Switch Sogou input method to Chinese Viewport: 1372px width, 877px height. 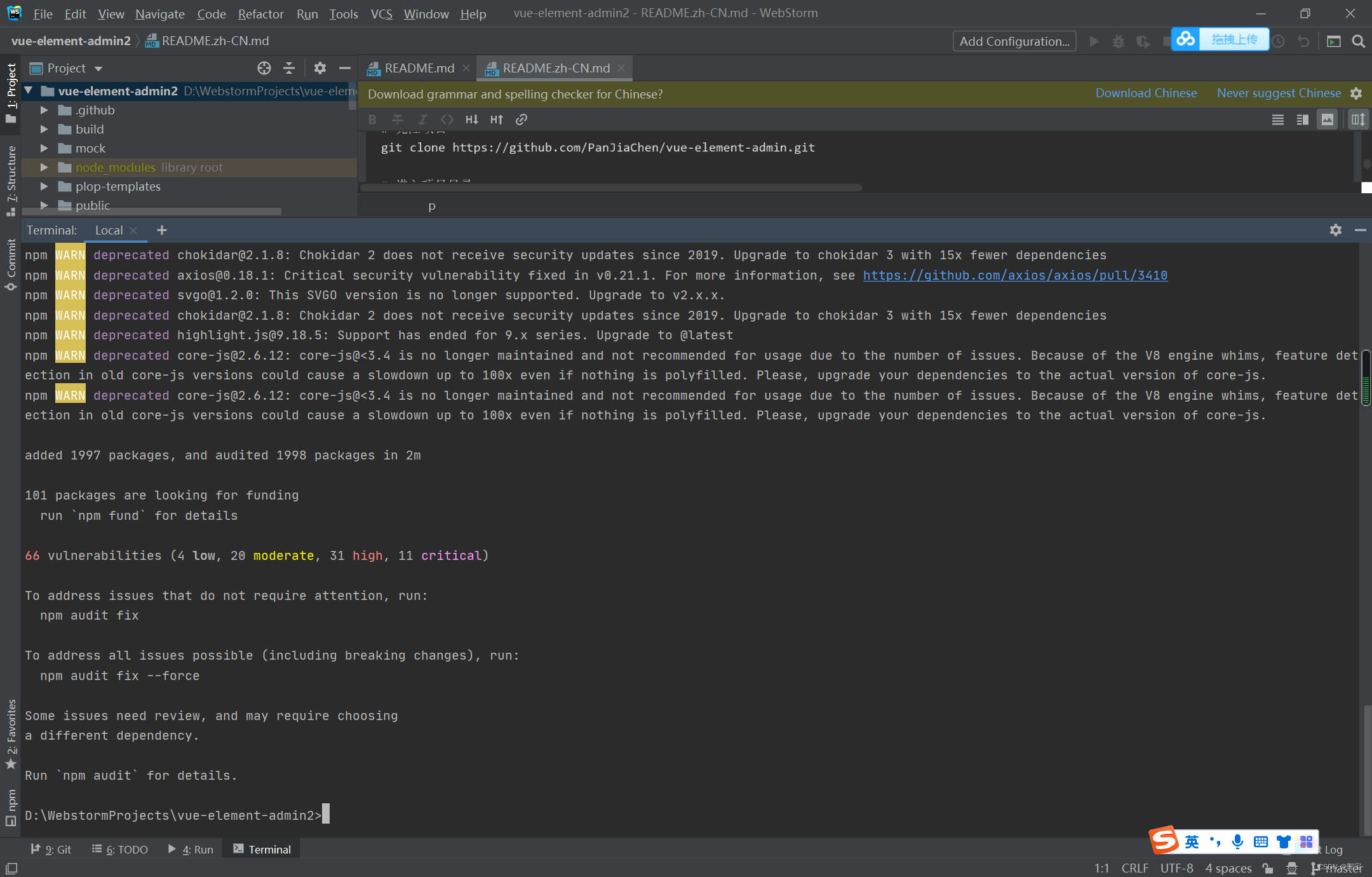[x=1191, y=841]
